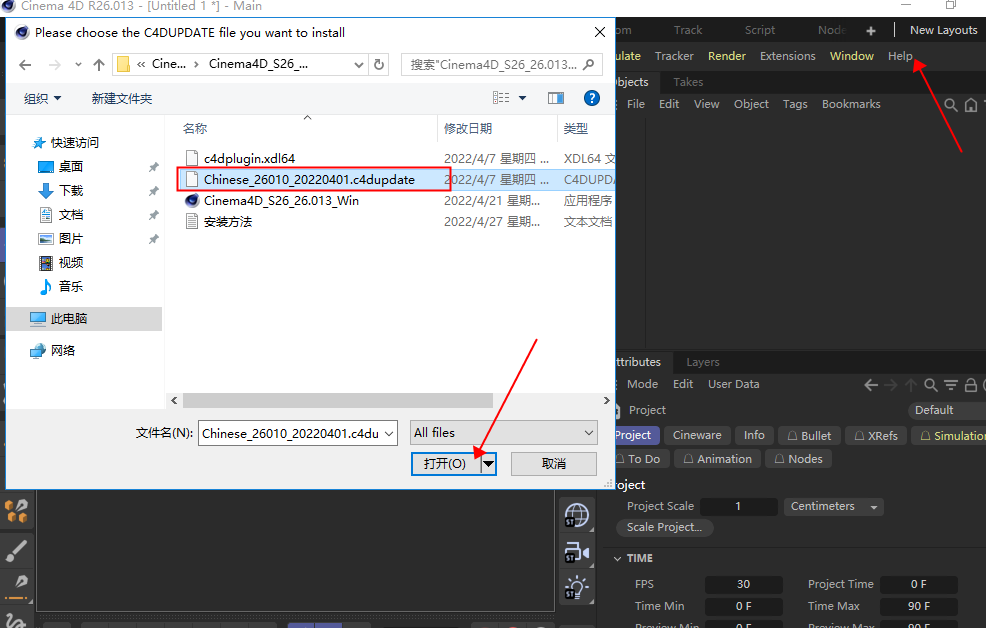The width and height of the screenshot is (986, 628).
Task: Go back in the file dialog
Action: [x=25, y=65]
